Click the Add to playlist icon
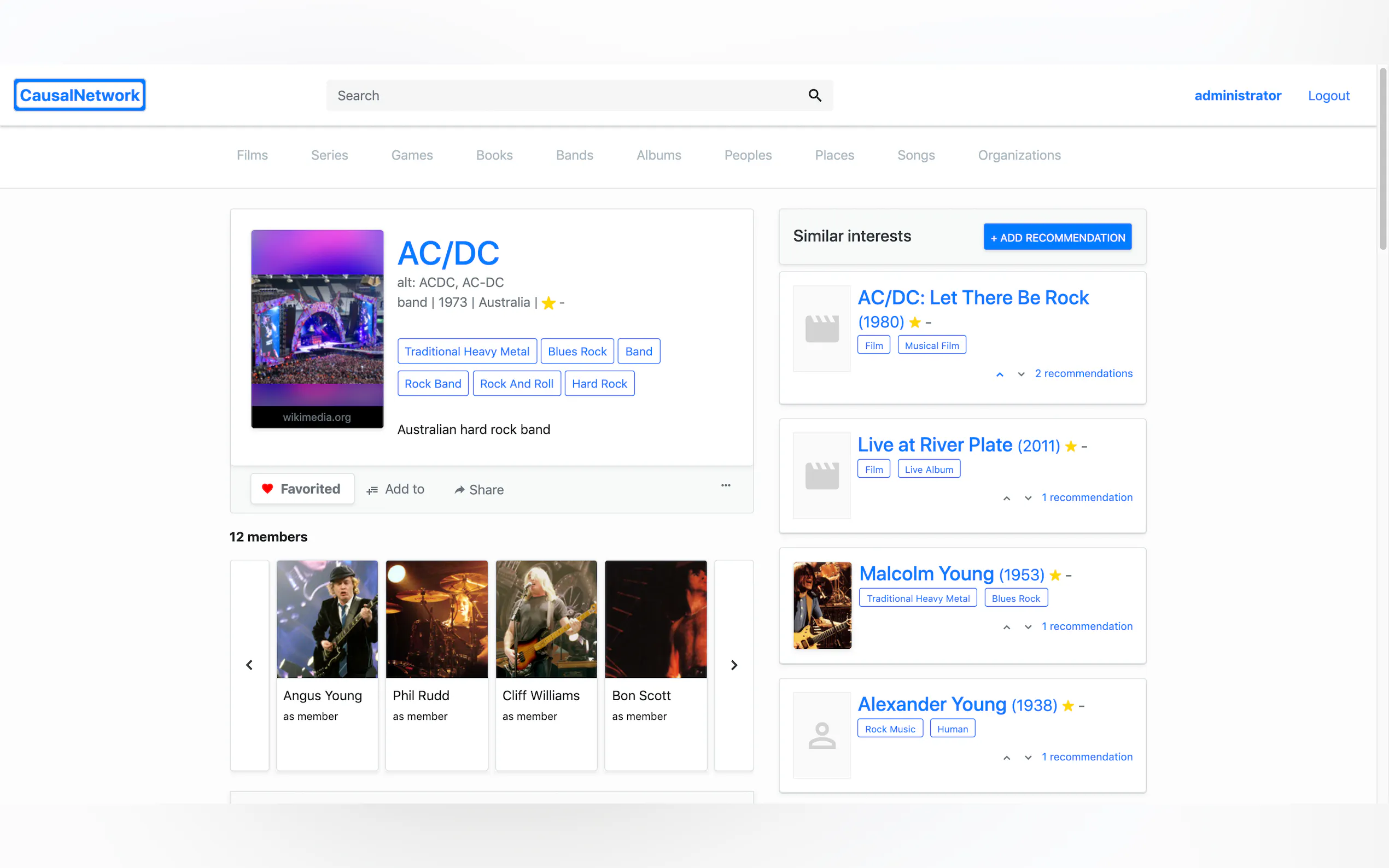Screen dimensions: 1389x868 click(x=372, y=490)
